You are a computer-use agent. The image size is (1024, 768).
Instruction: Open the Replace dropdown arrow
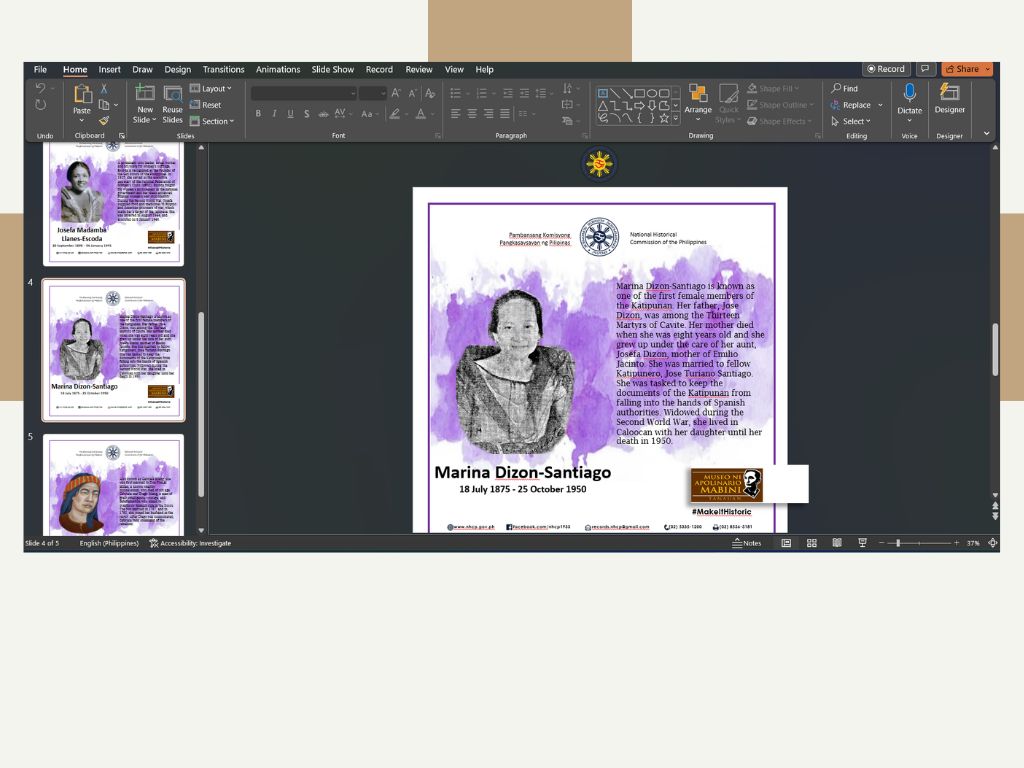(x=880, y=104)
